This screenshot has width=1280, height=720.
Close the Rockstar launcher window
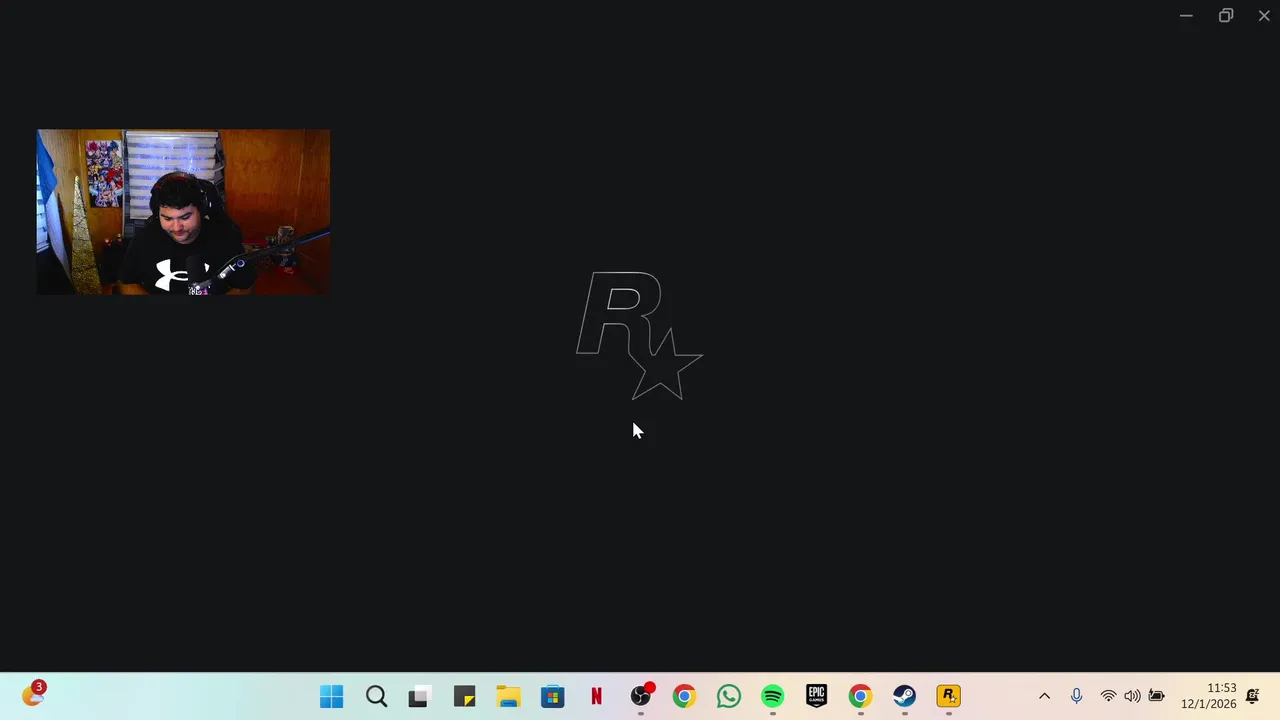coord(1264,16)
